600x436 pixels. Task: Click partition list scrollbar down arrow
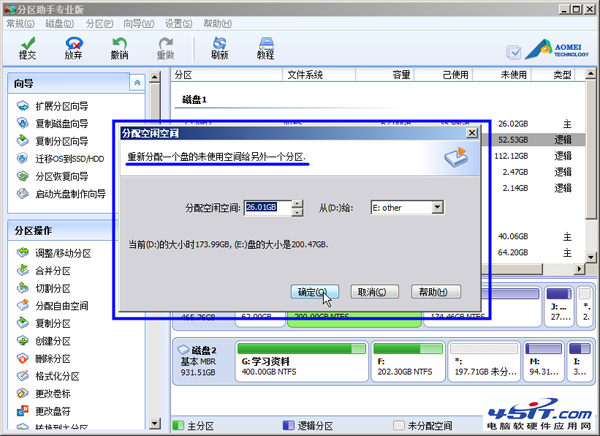pos(591,257)
